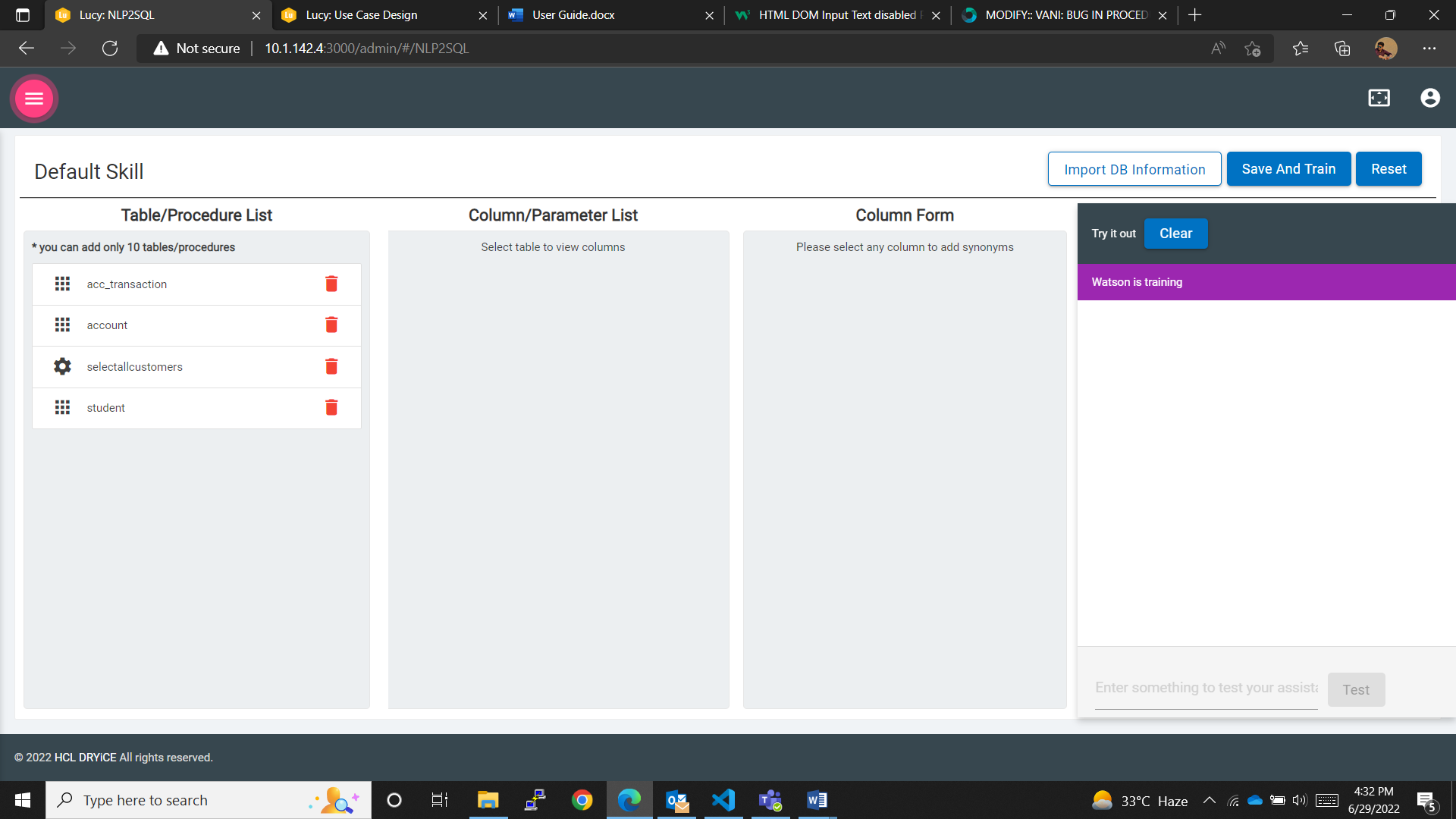Delete the account table entry
Image resolution: width=1456 pixels, height=819 pixels.
tap(331, 325)
